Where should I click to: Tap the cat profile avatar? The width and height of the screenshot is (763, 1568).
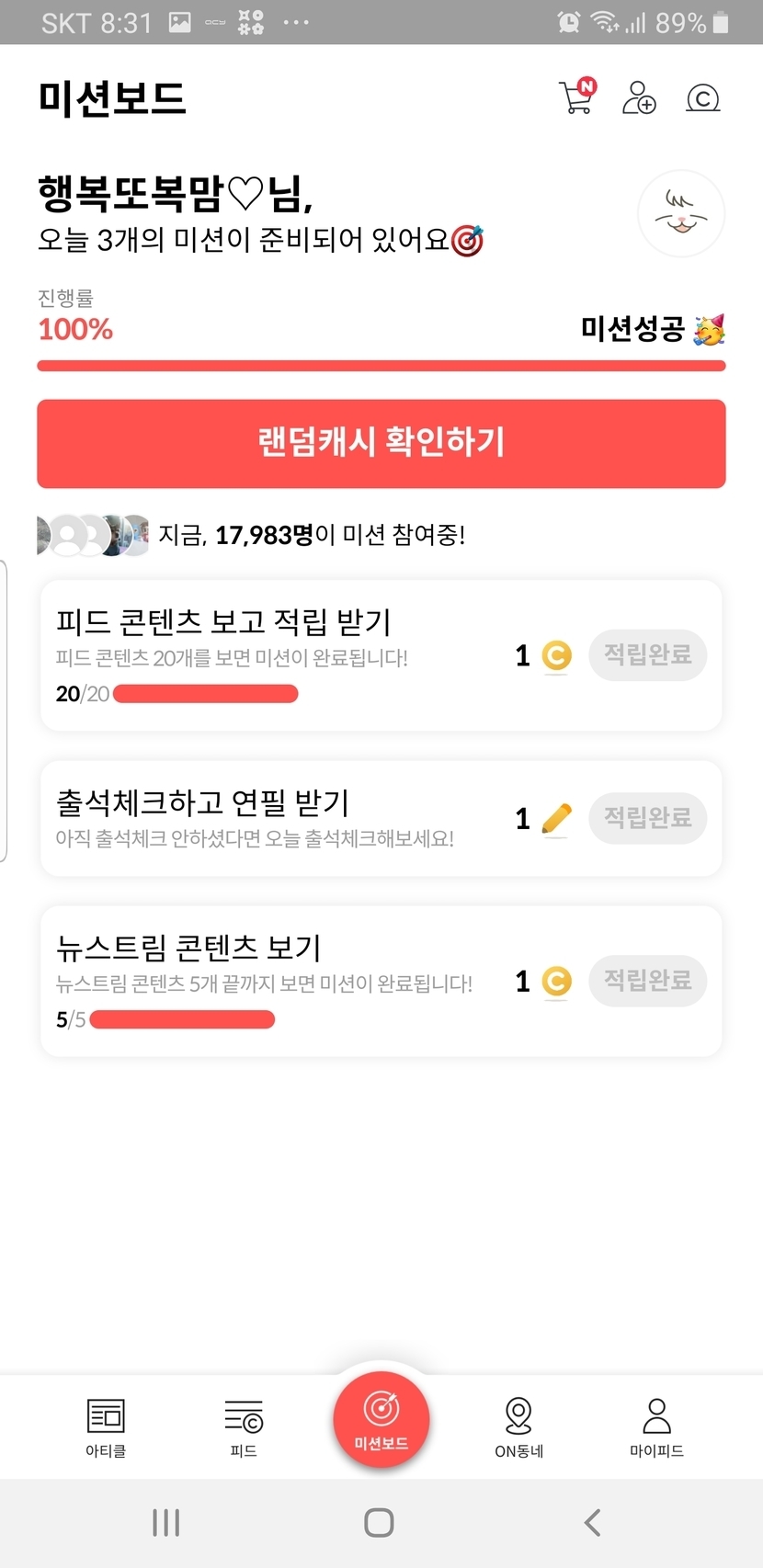coord(681,214)
